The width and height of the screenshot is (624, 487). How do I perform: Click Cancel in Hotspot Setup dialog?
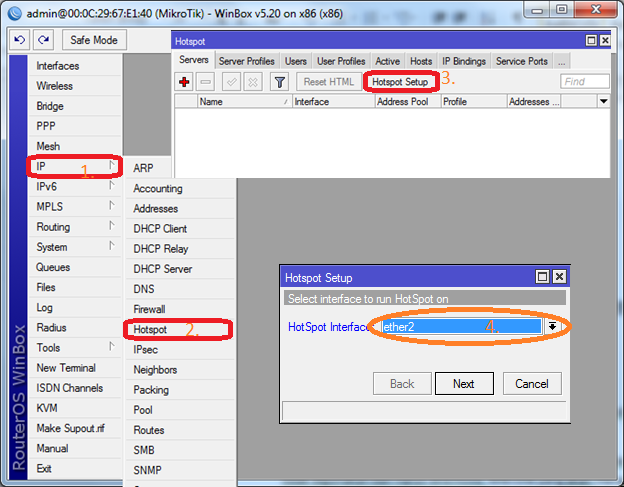point(532,384)
